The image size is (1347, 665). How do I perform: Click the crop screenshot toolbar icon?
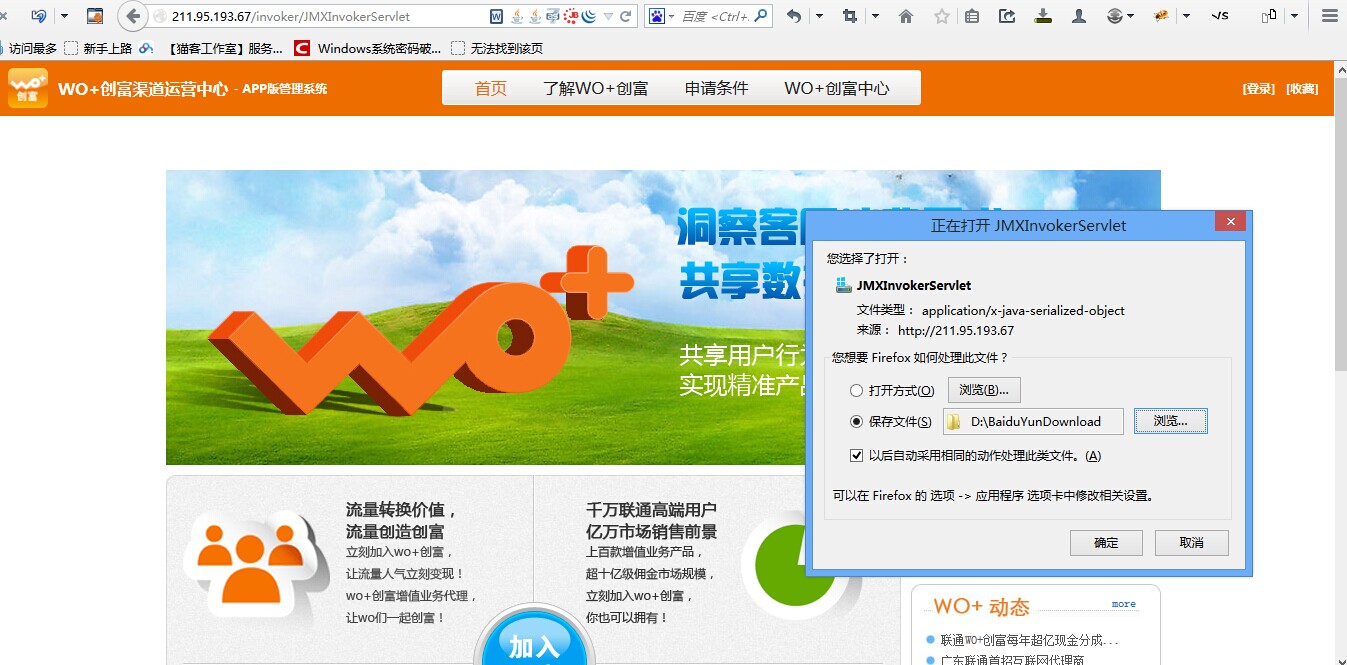[x=851, y=16]
